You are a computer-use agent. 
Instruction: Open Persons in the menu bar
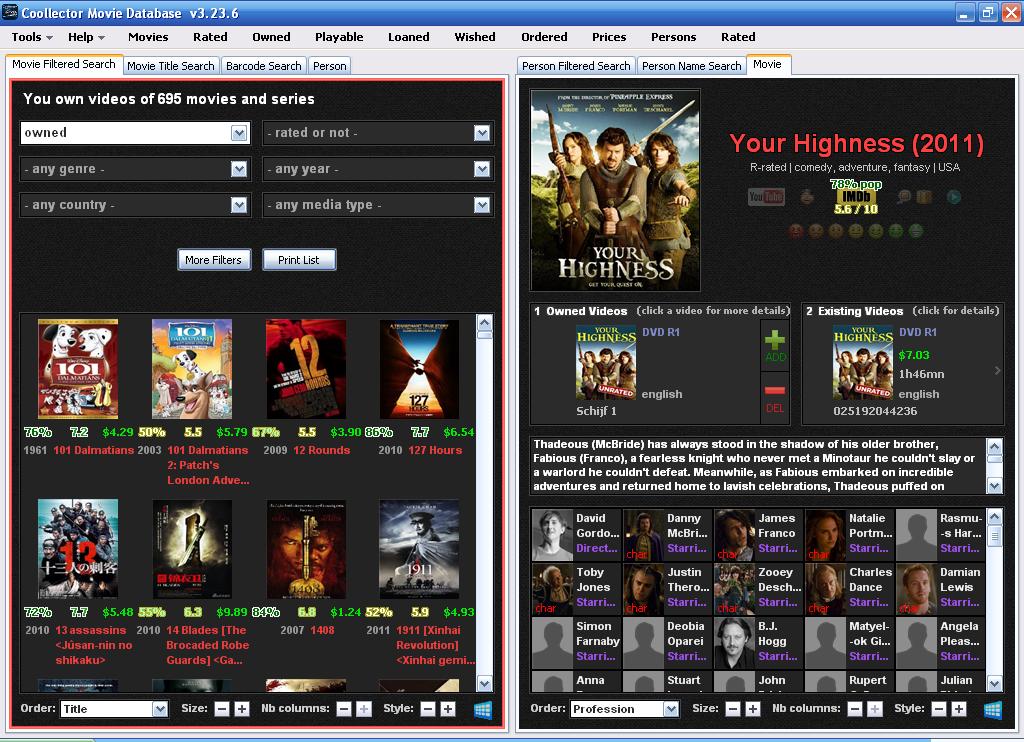click(673, 37)
